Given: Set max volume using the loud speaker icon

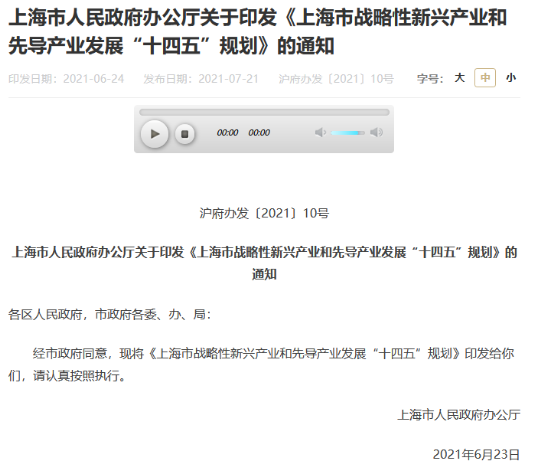Looking at the screenshot, I should 376,132.
